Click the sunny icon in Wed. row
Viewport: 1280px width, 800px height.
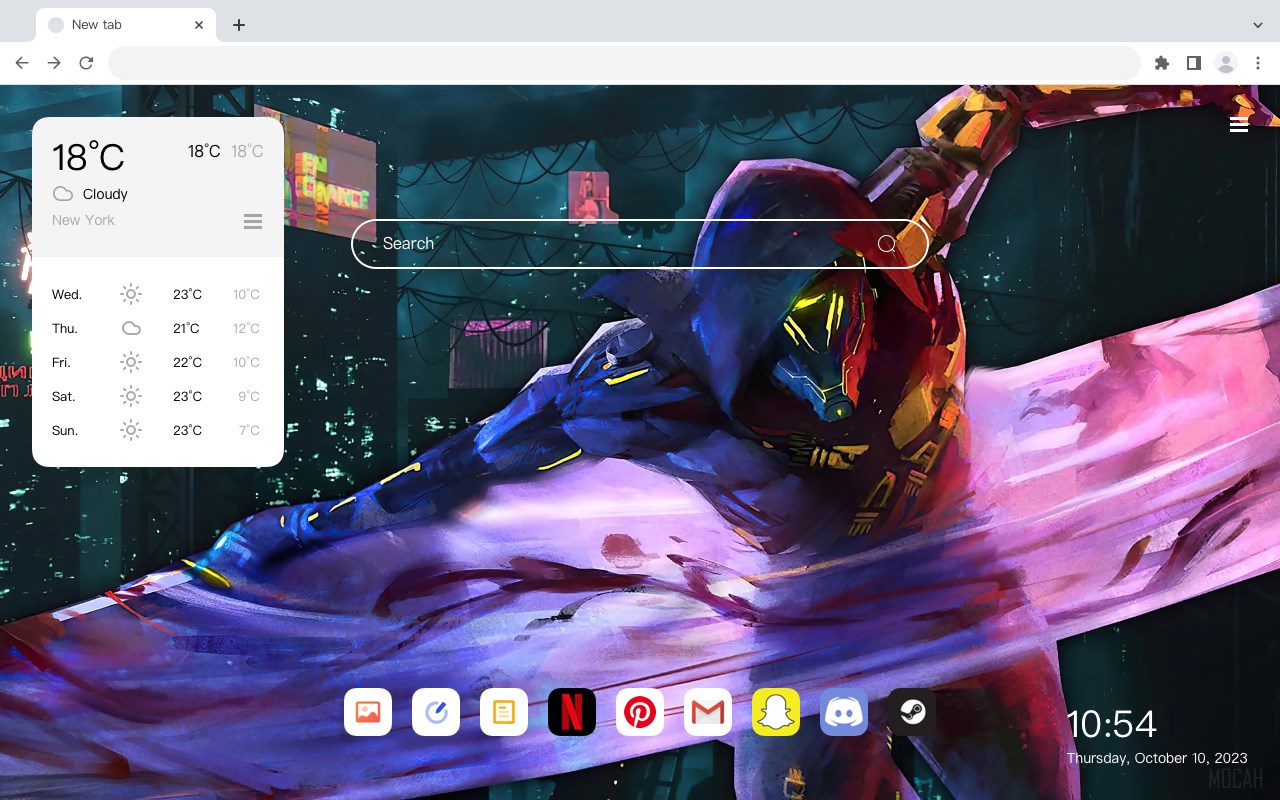pyautogui.click(x=131, y=294)
